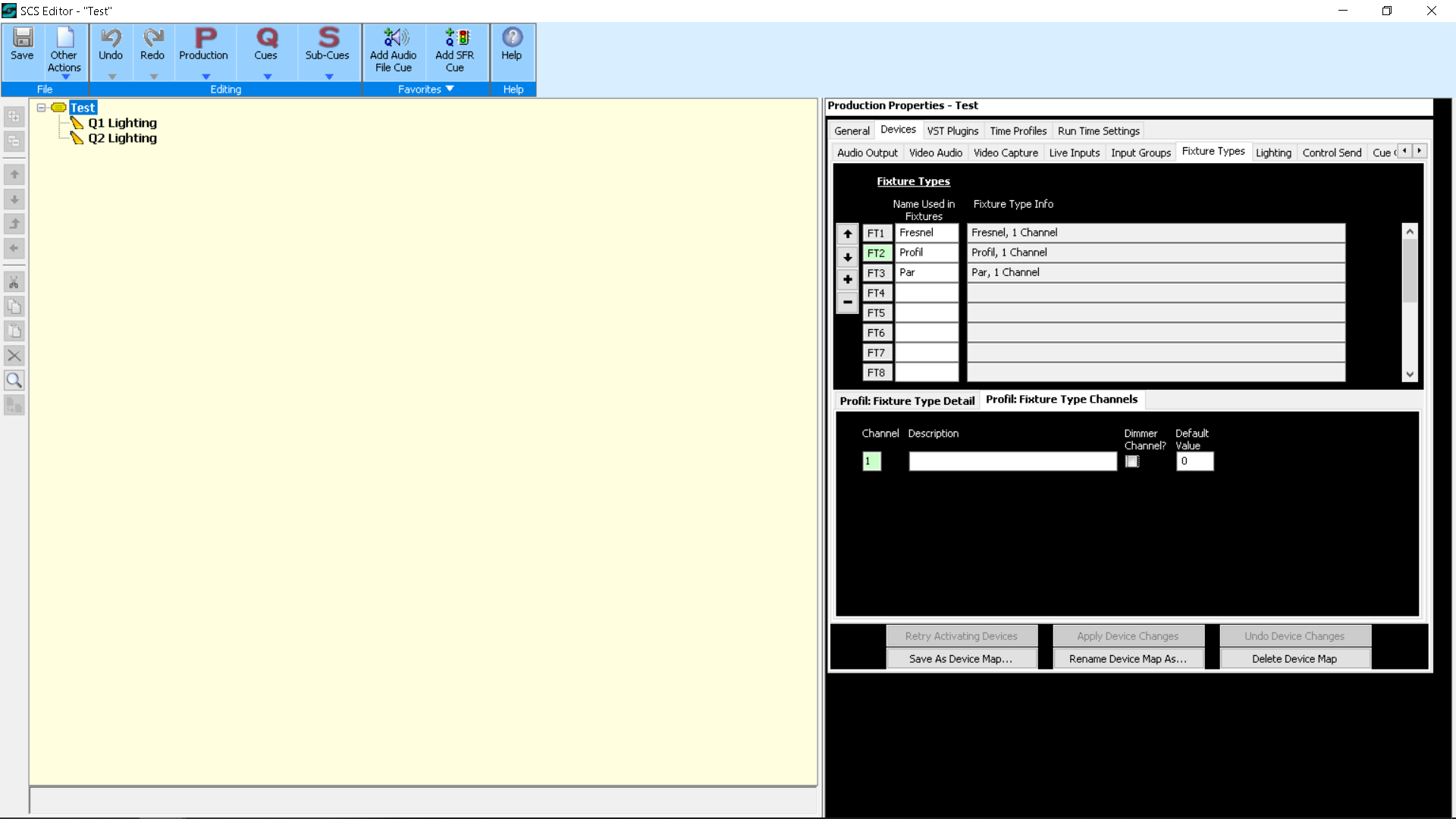This screenshot has width=1456, height=819.
Task: Click the magnifier Find icon in sidebar
Action: click(x=14, y=380)
